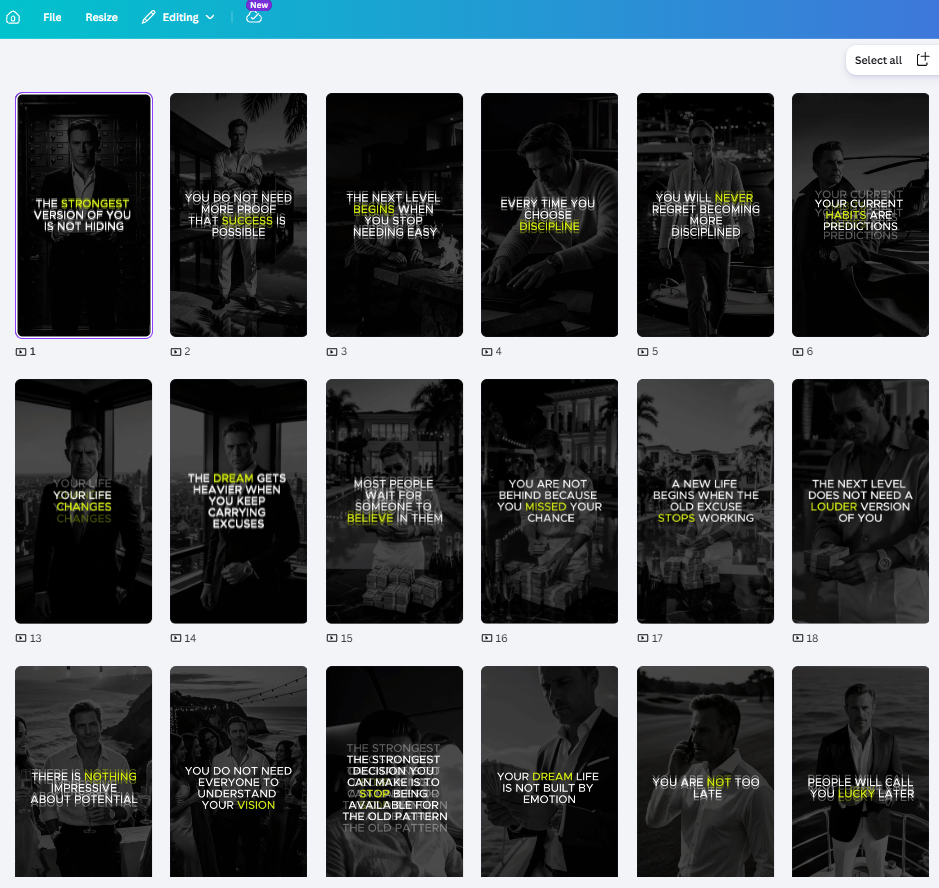Click the video icon under page 14
939x888 pixels.
pyautogui.click(x=176, y=638)
